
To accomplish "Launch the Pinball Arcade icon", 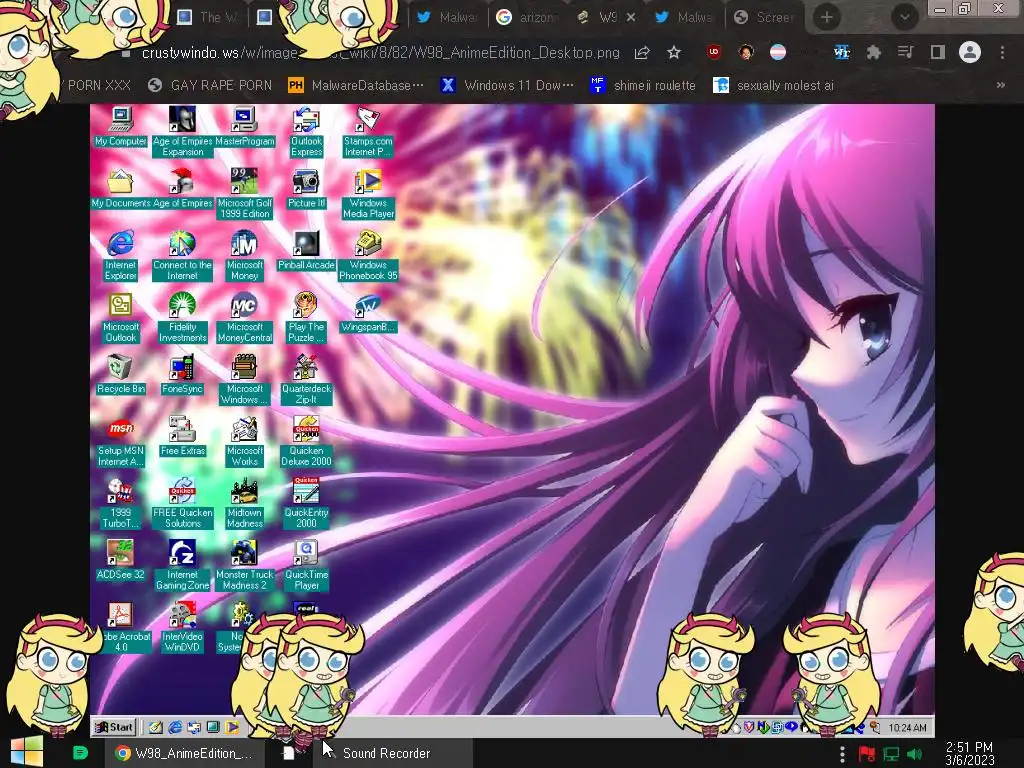I will 306,250.
